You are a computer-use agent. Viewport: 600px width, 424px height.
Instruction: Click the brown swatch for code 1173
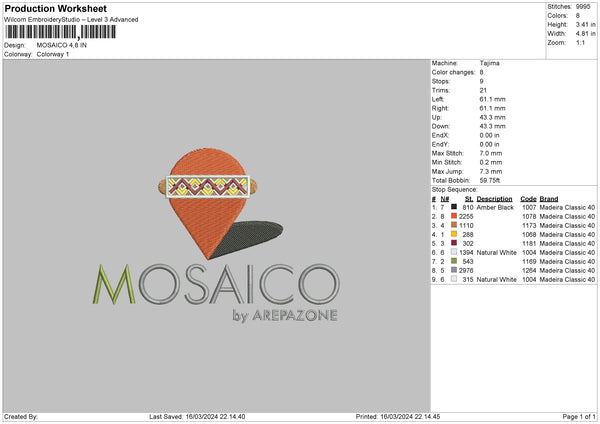pyautogui.click(x=454, y=225)
